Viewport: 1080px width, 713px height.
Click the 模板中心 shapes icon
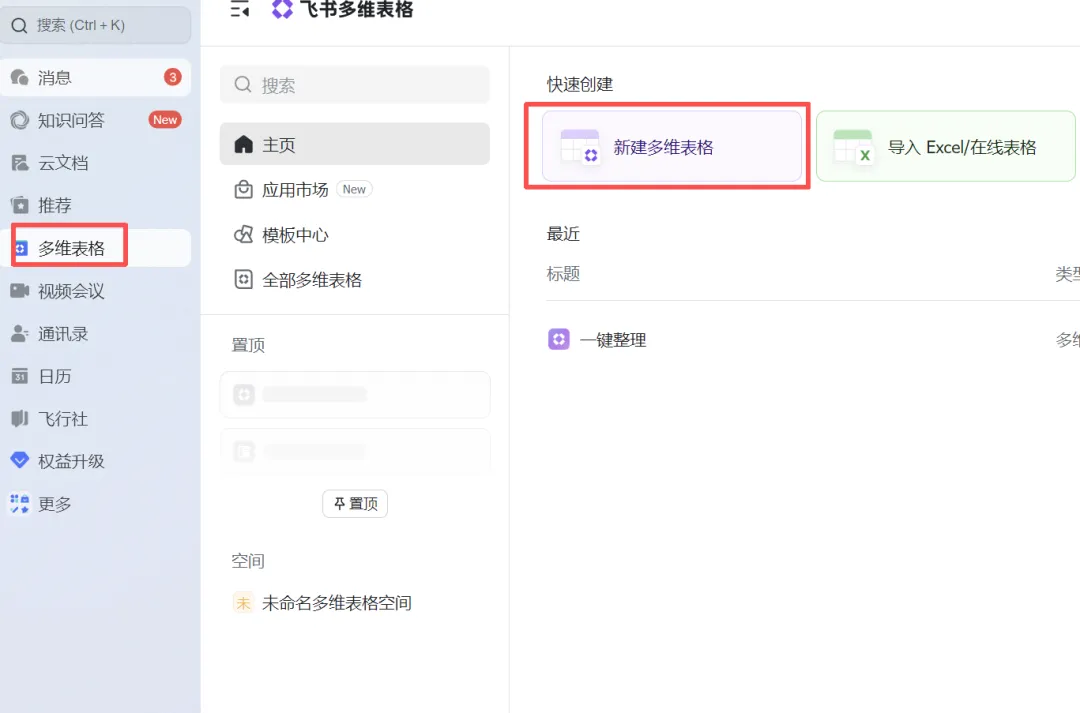(x=244, y=235)
